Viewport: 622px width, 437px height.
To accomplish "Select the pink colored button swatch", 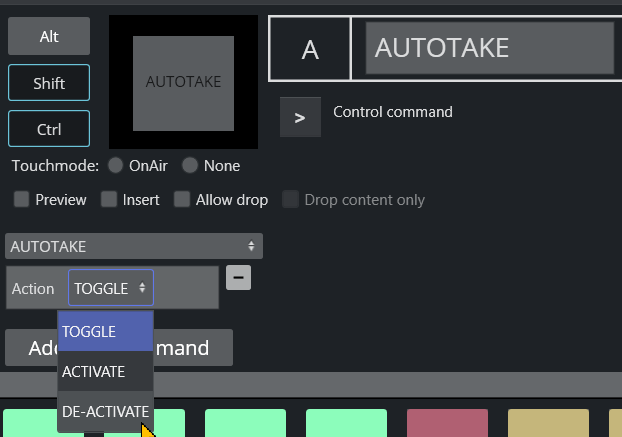I will click(447, 423).
